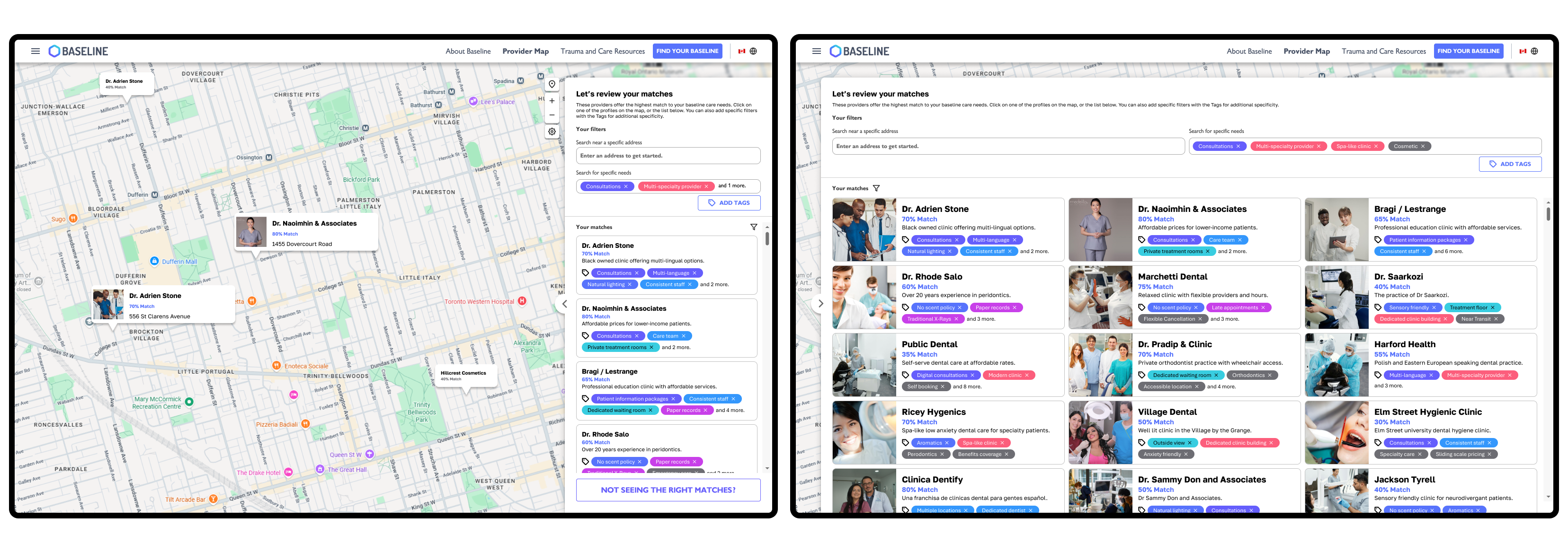1568x552 pixels.
Task: Remove Multi-specialty provider filter in left screen
Action: [x=706, y=187]
